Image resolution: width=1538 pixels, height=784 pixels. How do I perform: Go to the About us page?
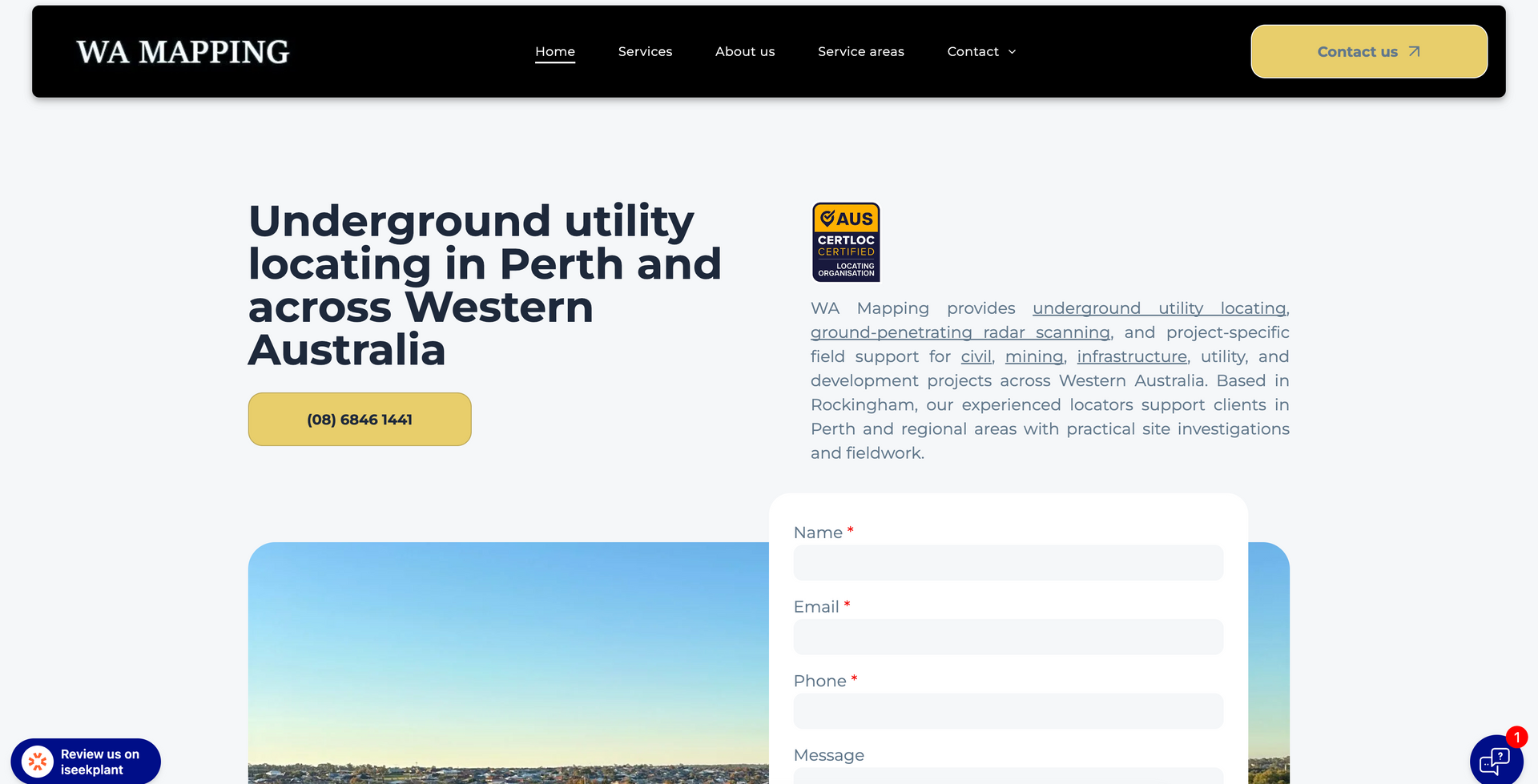tap(745, 51)
